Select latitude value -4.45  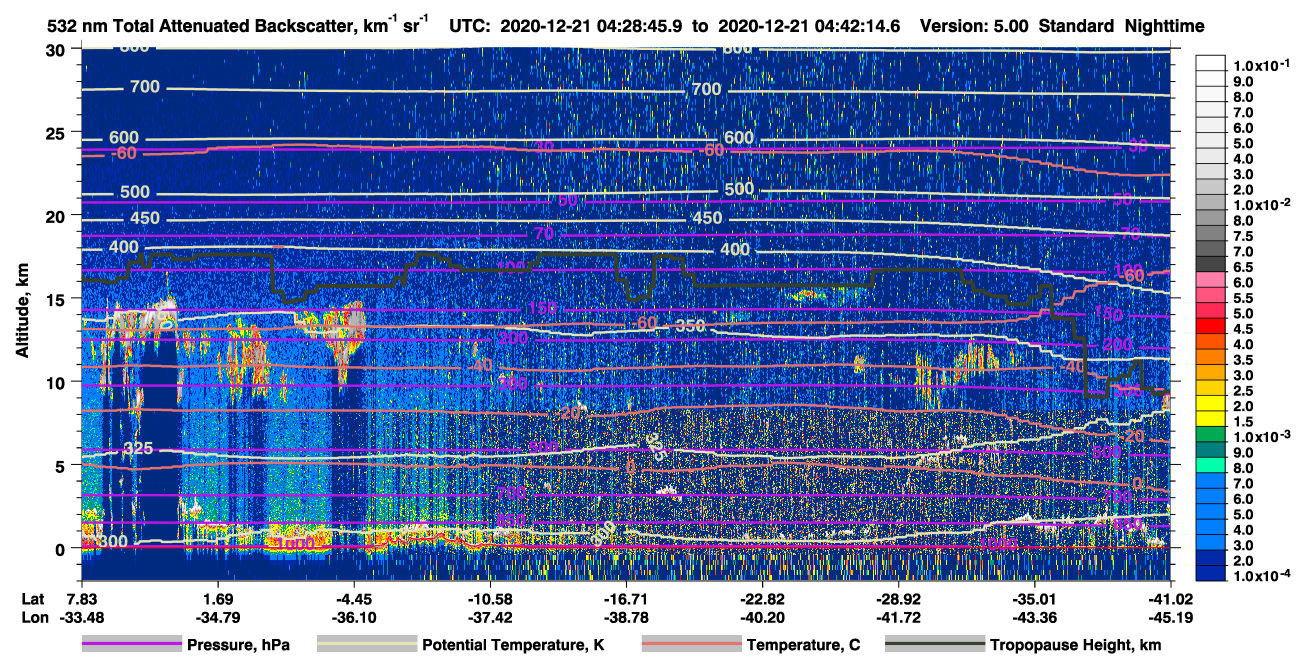354,599
